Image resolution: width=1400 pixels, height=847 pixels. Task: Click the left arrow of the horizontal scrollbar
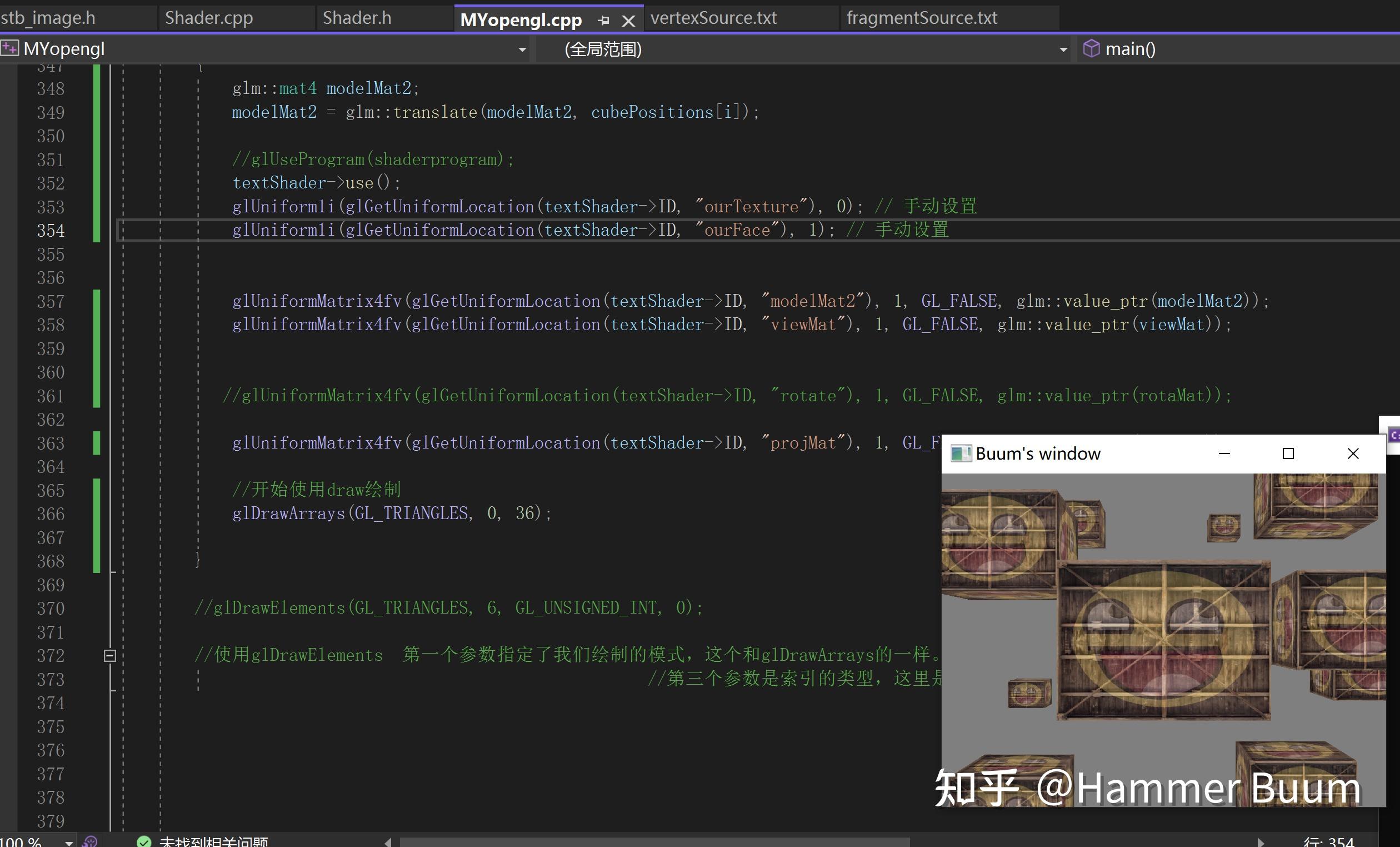[387, 843]
